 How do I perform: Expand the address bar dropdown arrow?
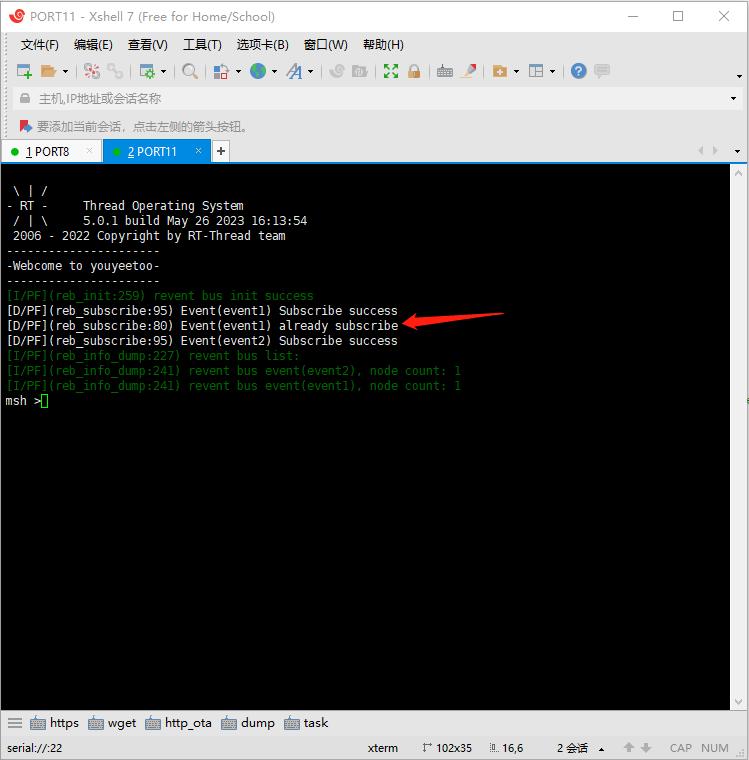pos(733,99)
